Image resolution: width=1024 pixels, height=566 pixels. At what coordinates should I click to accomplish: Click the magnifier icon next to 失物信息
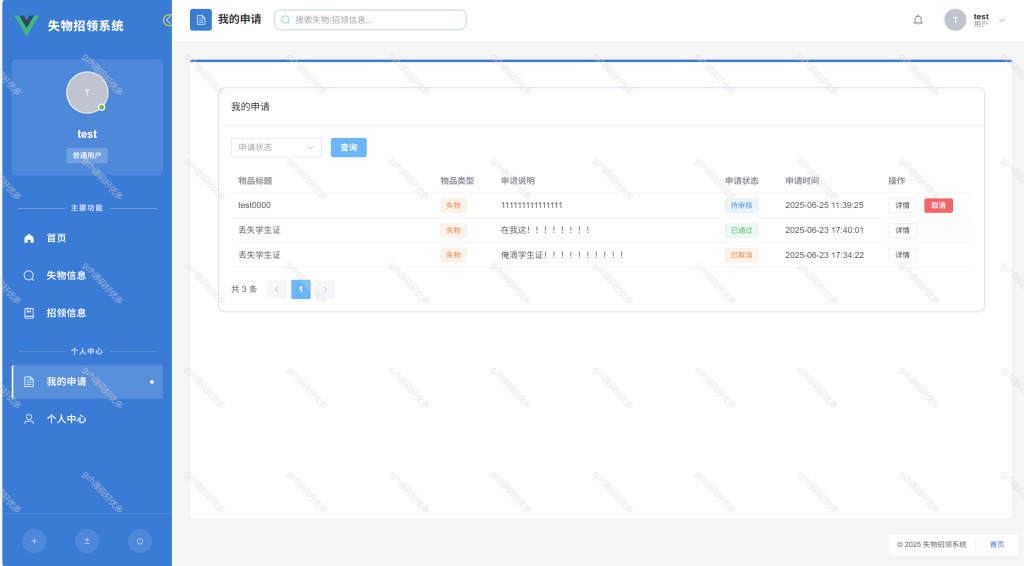29,275
